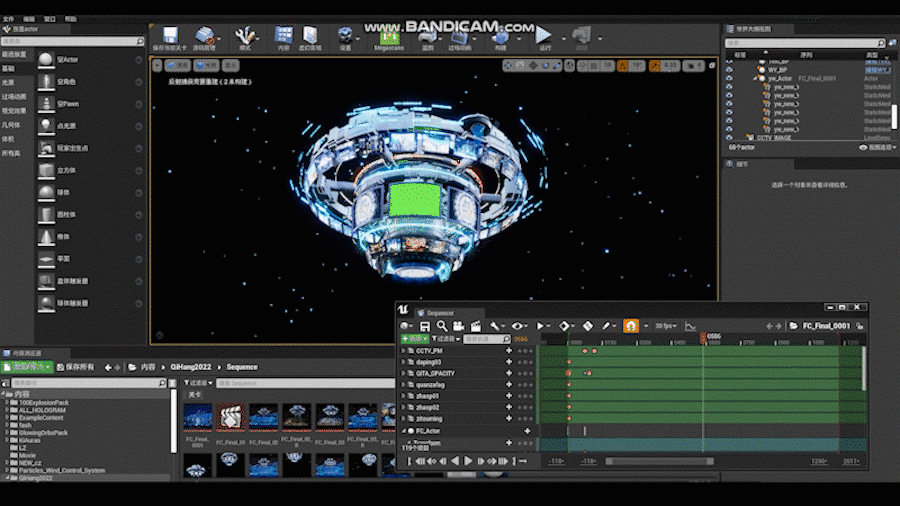Toggle the viewport Show button
This screenshot has height=506, width=900.
(x=231, y=65)
